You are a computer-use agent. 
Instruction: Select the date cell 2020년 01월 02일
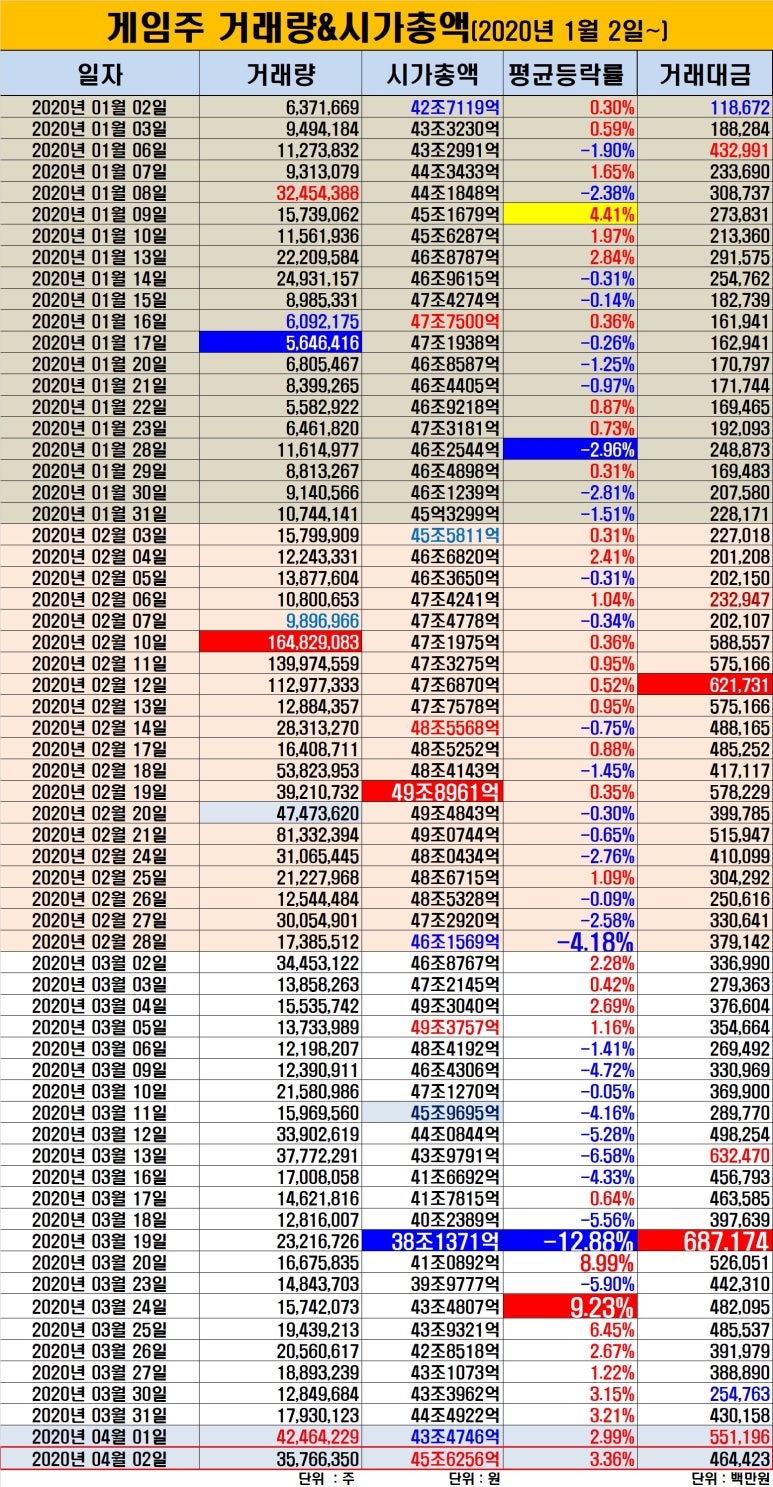click(x=100, y=105)
